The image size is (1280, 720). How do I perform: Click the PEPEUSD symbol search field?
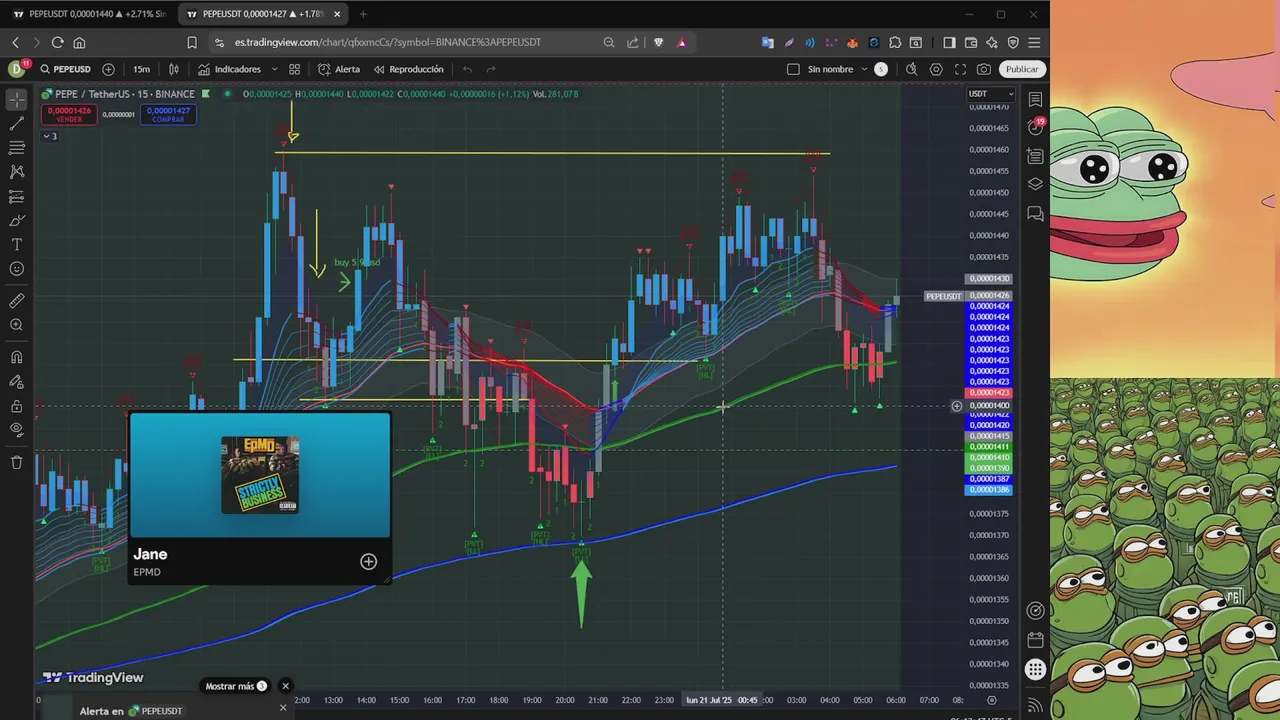[x=65, y=69]
